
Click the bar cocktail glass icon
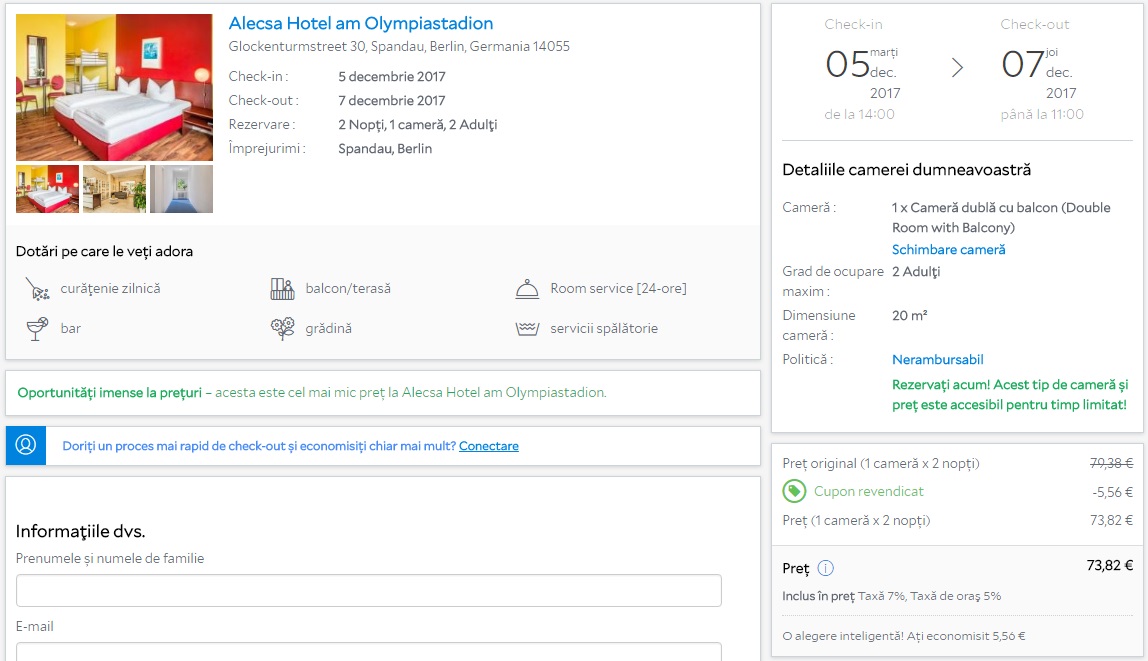[x=37, y=328]
